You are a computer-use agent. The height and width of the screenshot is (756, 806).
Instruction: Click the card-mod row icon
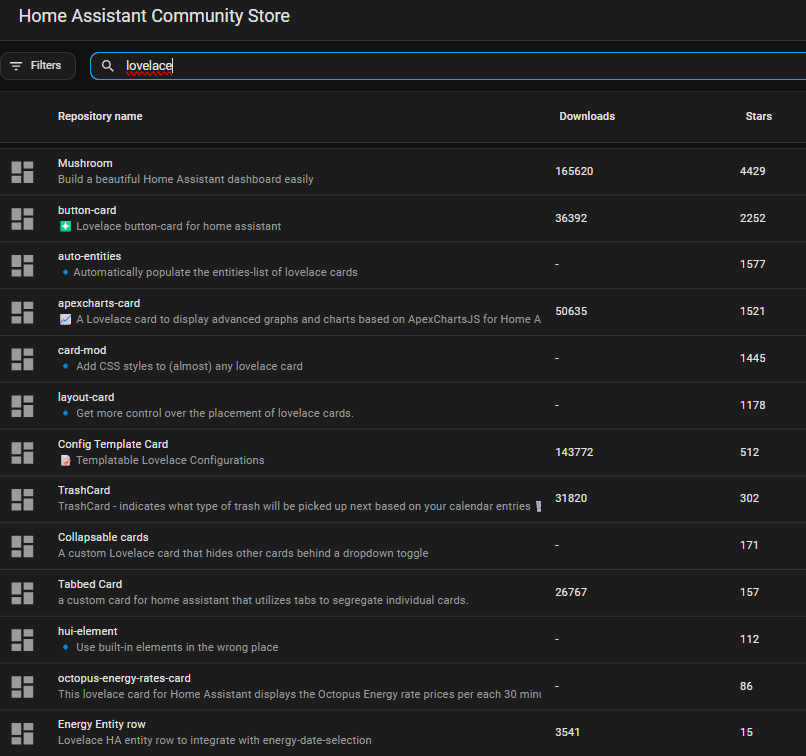(22, 358)
